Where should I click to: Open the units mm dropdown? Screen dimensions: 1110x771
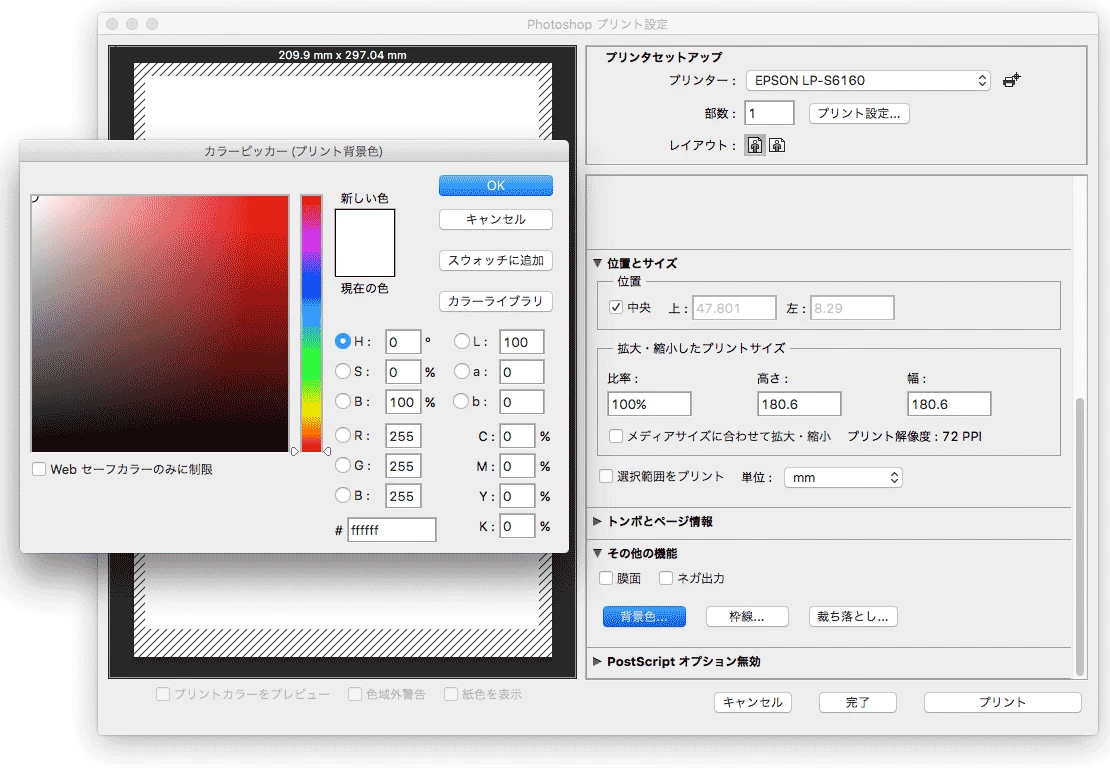(843, 478)
